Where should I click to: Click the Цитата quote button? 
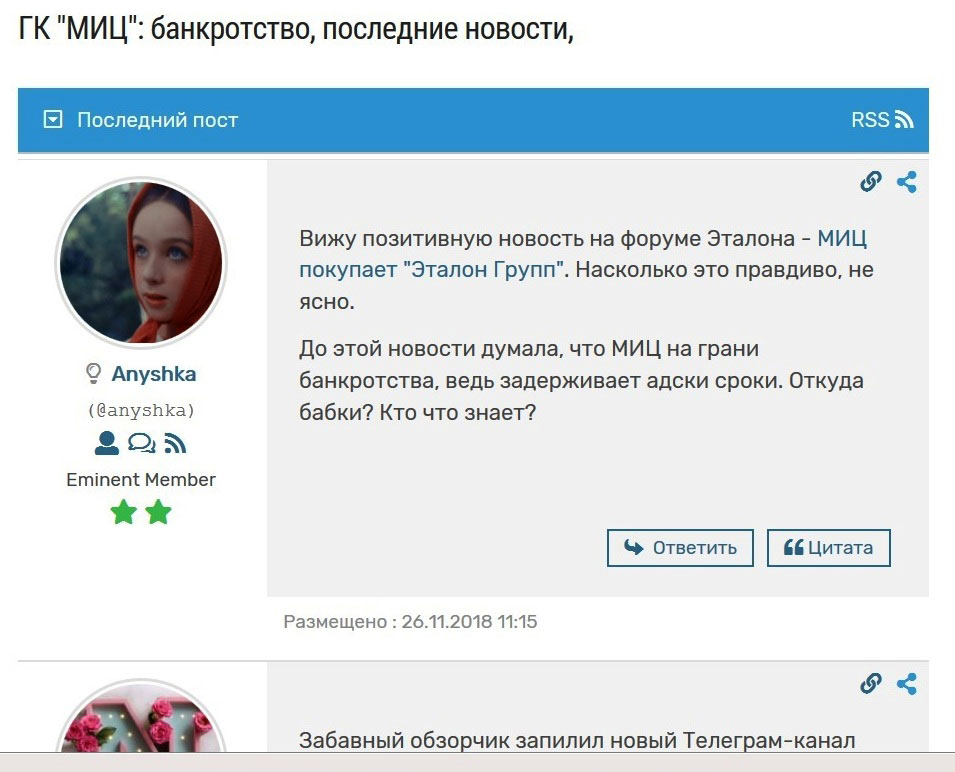click(828, 548)
